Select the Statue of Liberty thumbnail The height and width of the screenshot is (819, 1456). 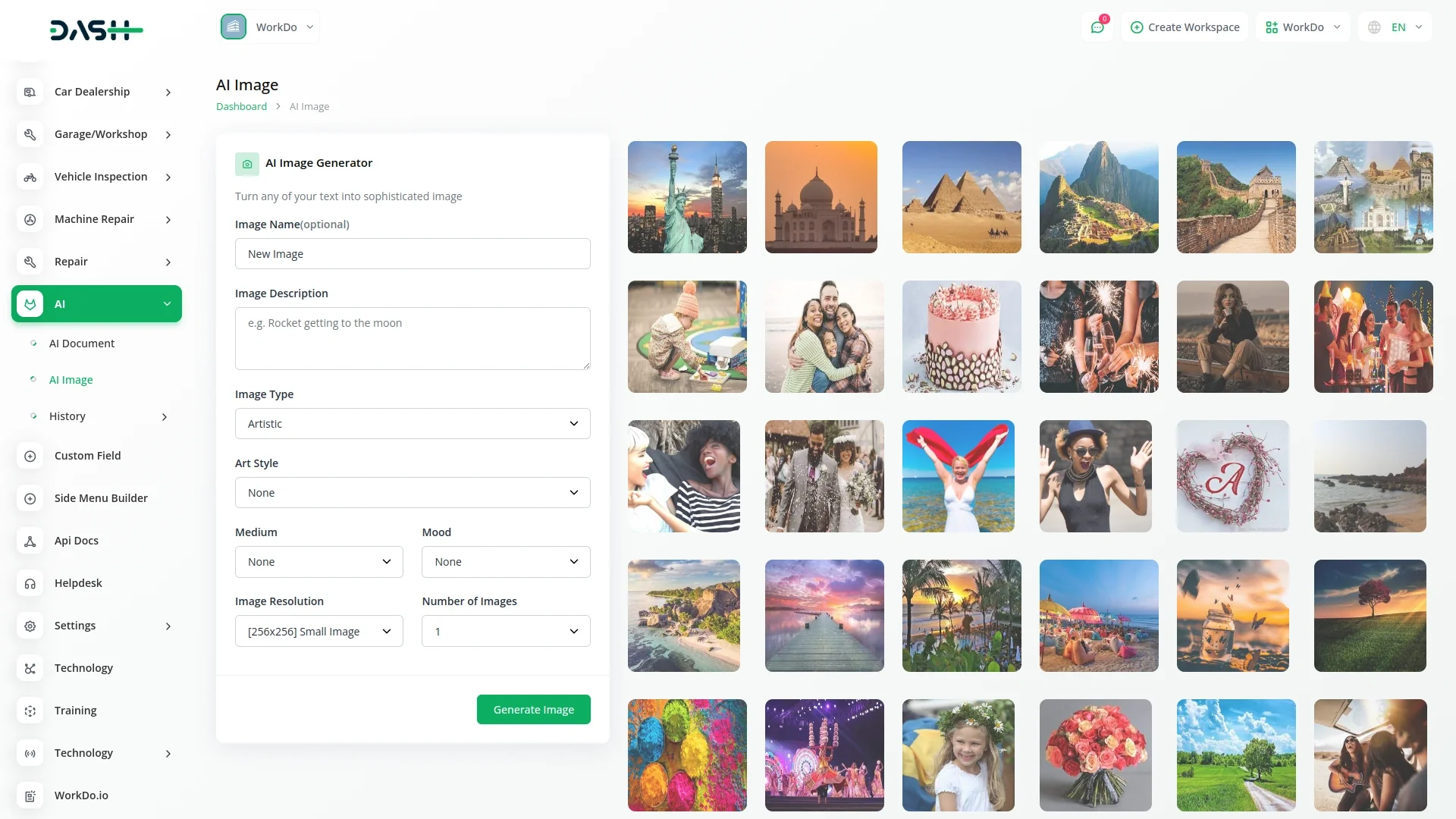tap(687, 197)
